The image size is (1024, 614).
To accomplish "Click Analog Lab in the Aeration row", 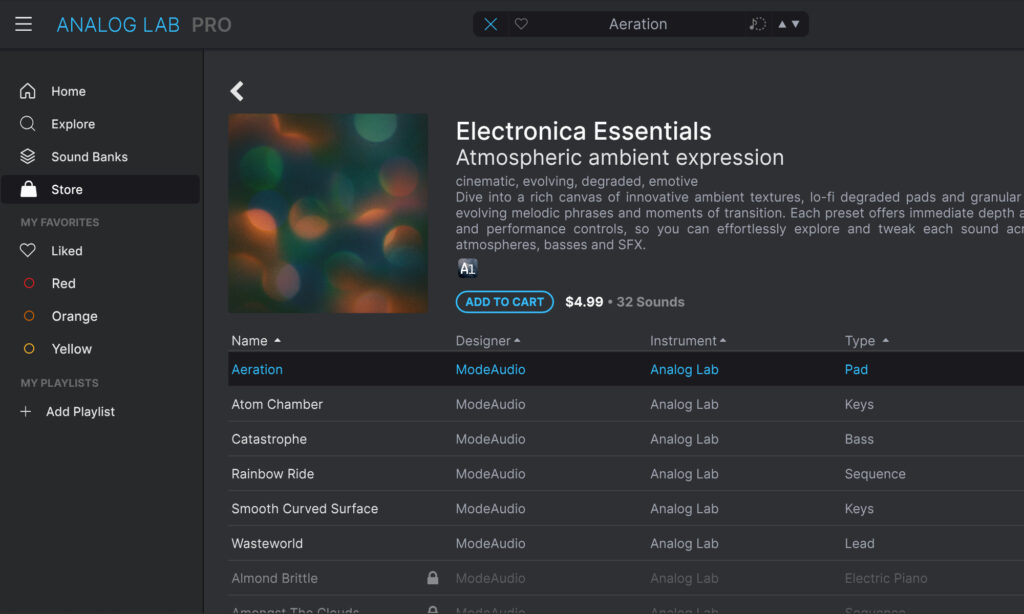I will [684, 370].
